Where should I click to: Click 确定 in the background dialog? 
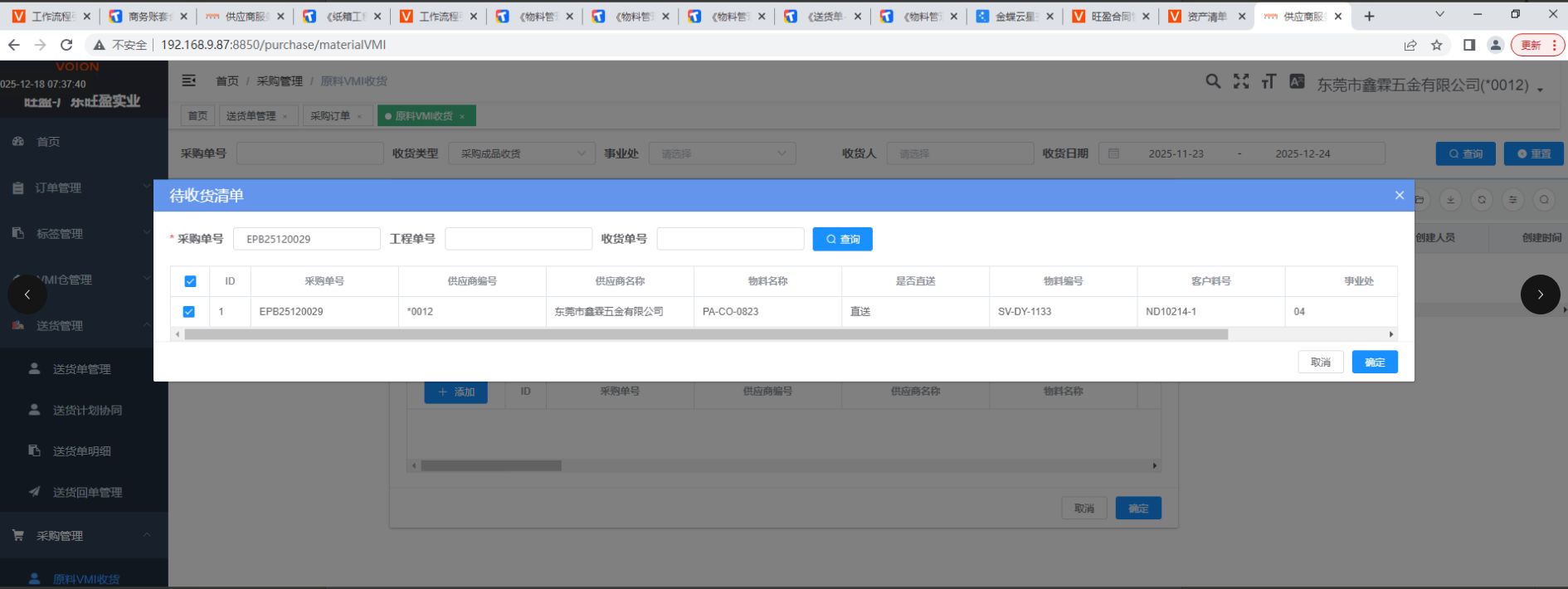[1138, 508]
